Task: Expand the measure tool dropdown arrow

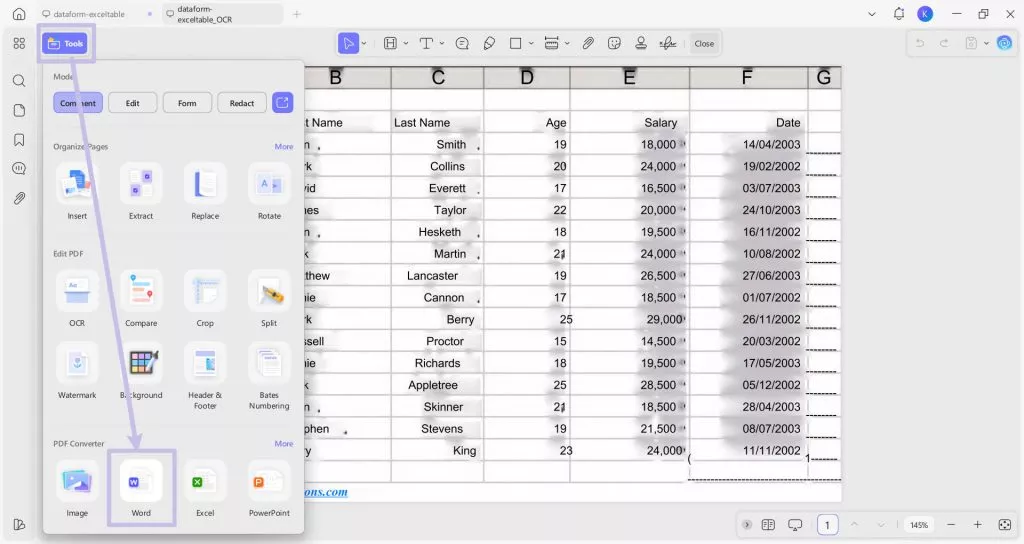Action: tap(567, 44)
